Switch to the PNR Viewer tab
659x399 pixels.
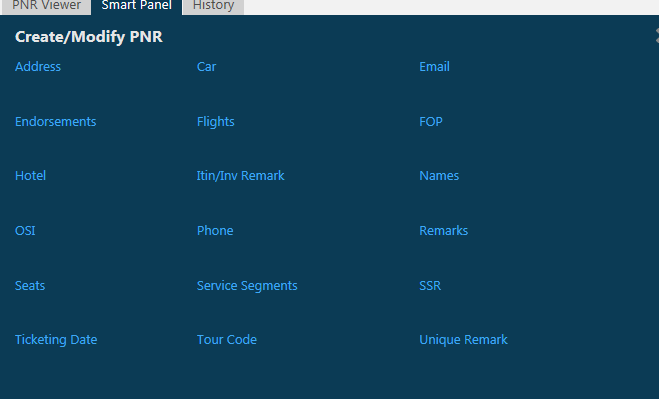[x=46, y=6]
